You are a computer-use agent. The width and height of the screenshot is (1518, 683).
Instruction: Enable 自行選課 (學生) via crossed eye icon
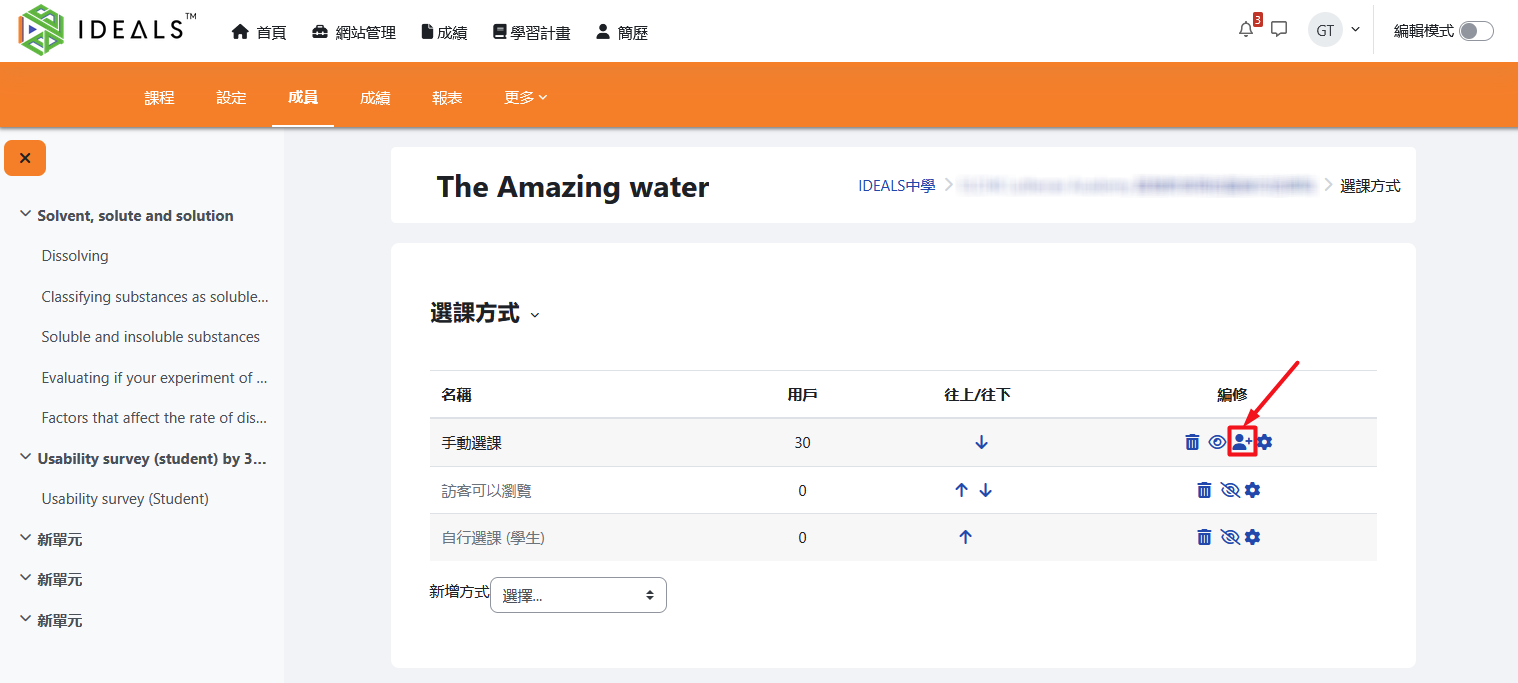(1230, 537)
